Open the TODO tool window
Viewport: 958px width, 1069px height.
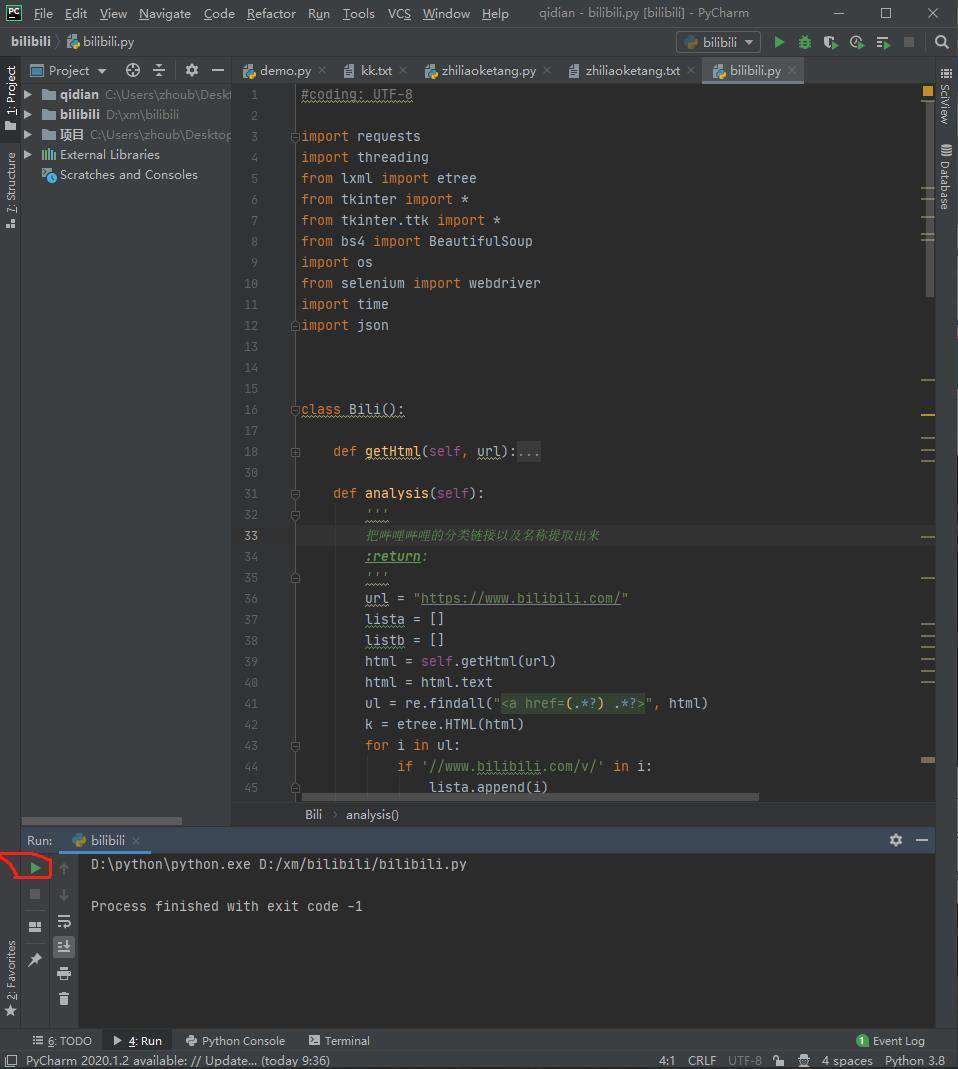pyautogui.click(x=62, y=1040)
